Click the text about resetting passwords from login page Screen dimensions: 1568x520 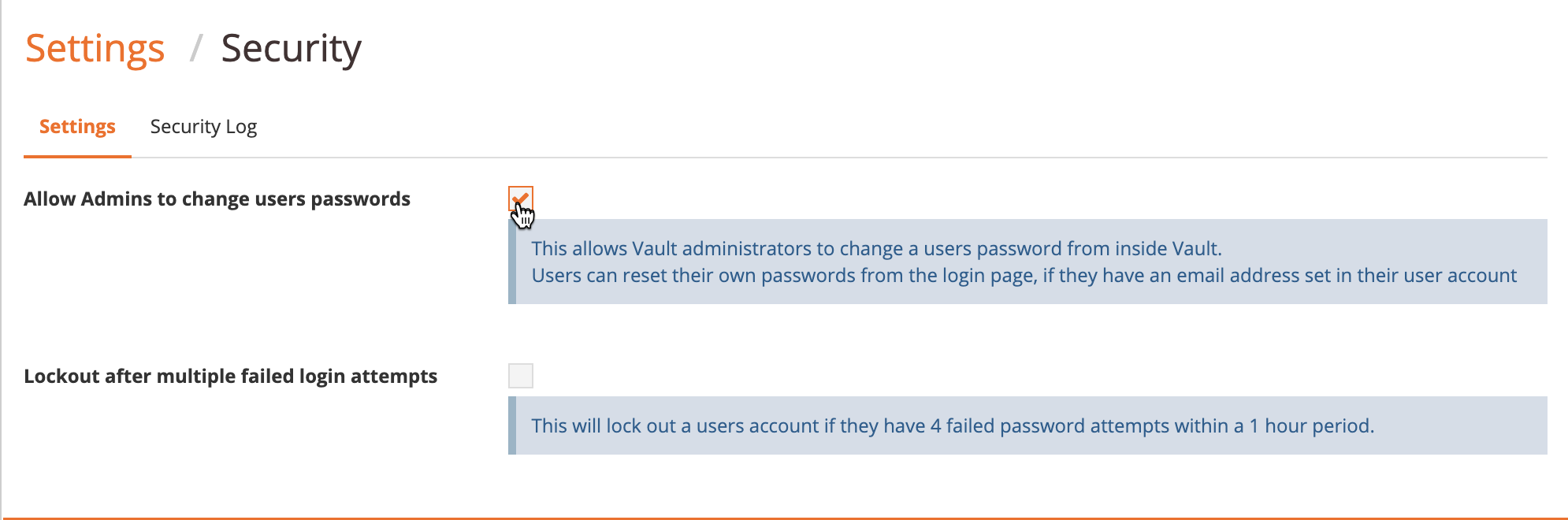1024,275
